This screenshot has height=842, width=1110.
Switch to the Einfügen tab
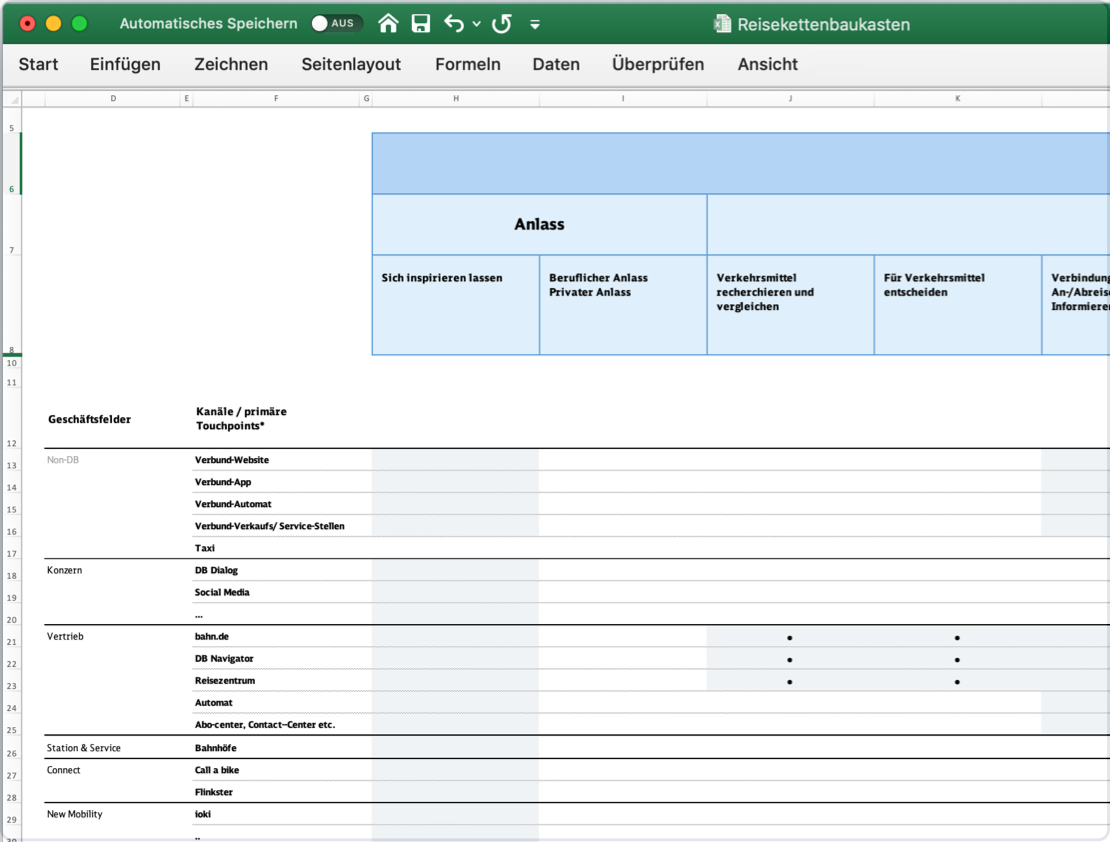pos(125,64)
